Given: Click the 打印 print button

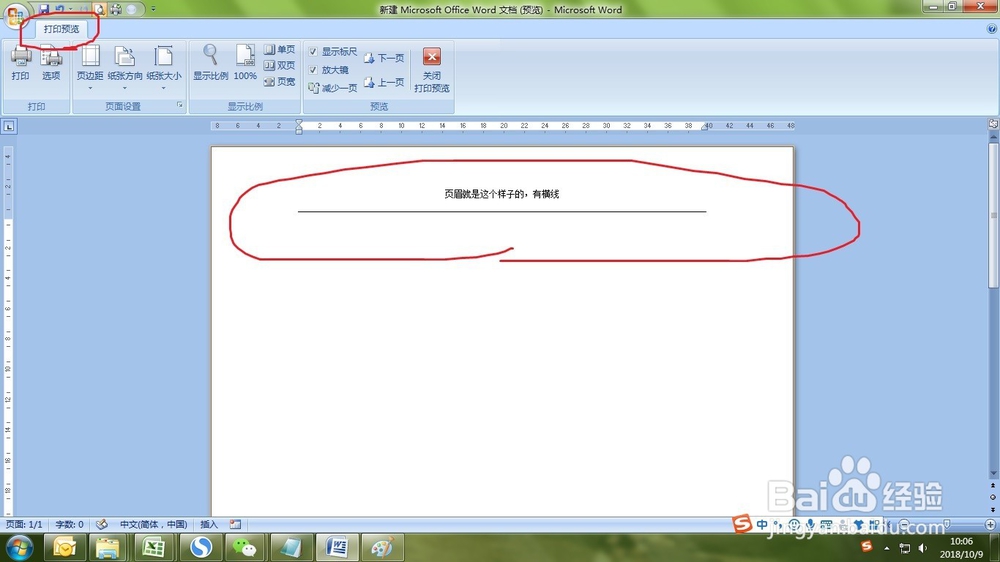Looking at the screenshot, I should pyautogui.click(x=20, y=64).
